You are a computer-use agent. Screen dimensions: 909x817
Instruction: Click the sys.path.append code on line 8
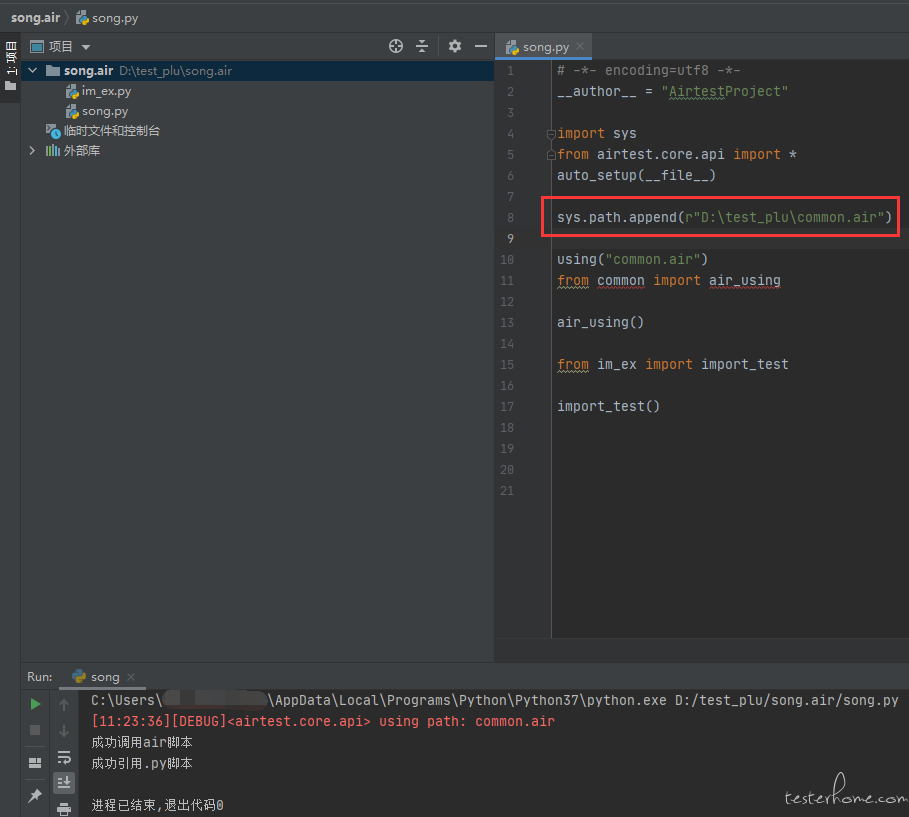point(724,217)
